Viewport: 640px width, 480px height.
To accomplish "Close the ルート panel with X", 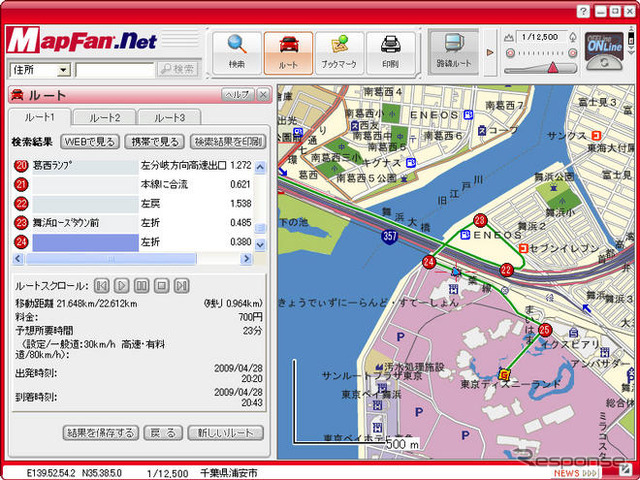I will [263, 95].
